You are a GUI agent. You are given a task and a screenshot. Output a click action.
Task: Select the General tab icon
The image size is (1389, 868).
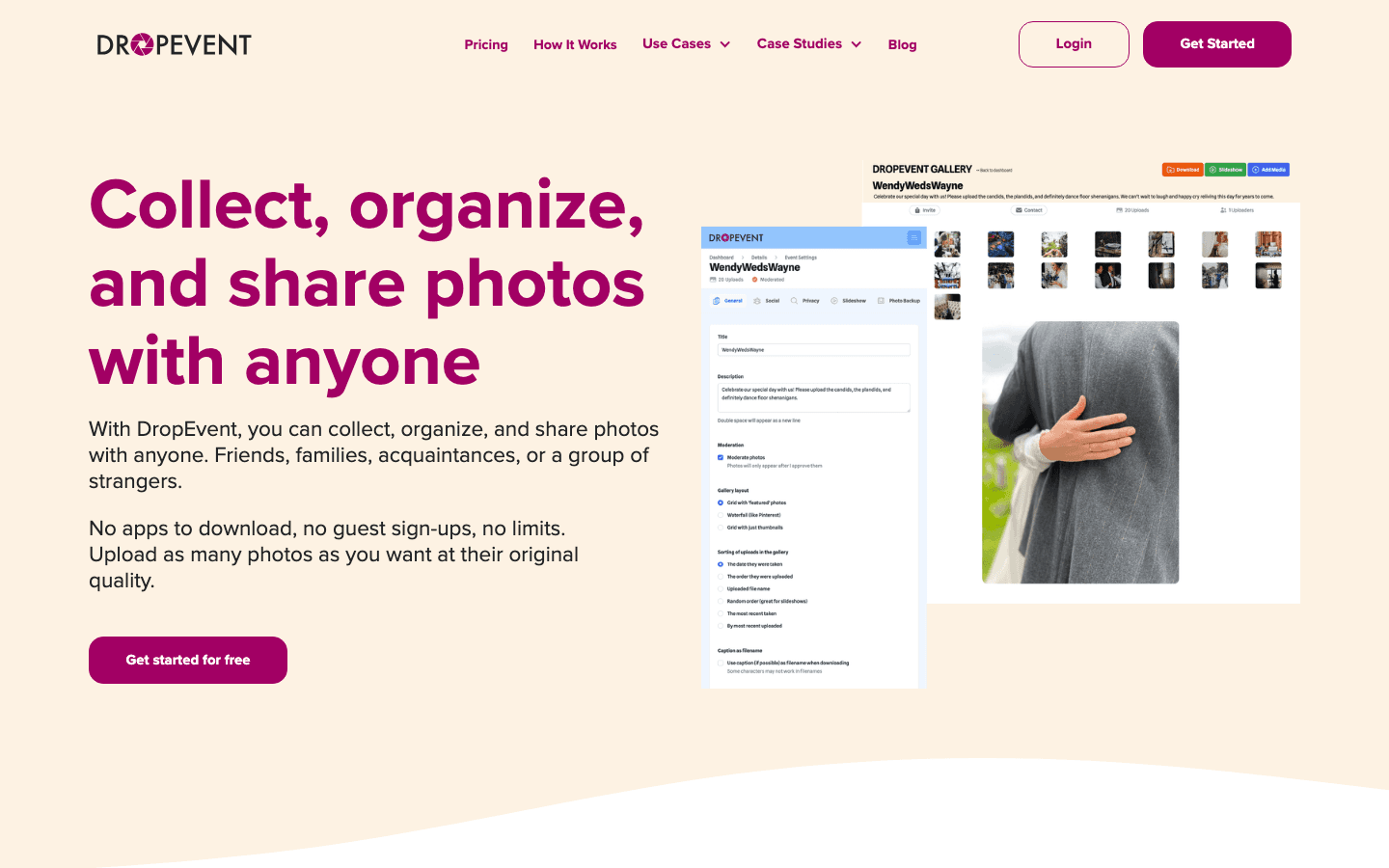point(716,301)
